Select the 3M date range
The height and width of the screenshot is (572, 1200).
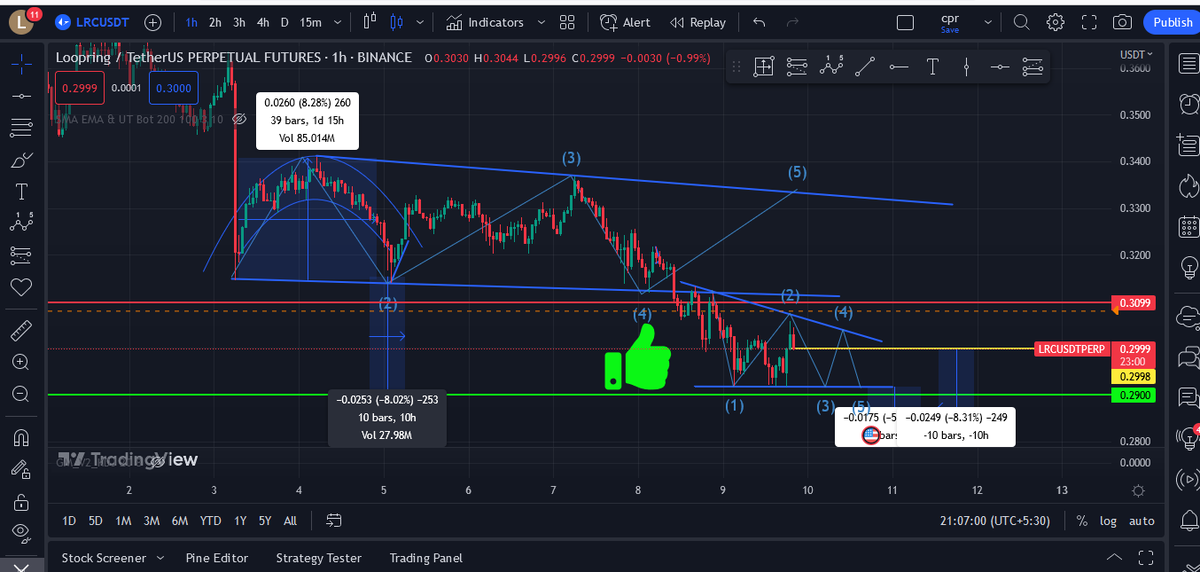(x=151, y=520)
